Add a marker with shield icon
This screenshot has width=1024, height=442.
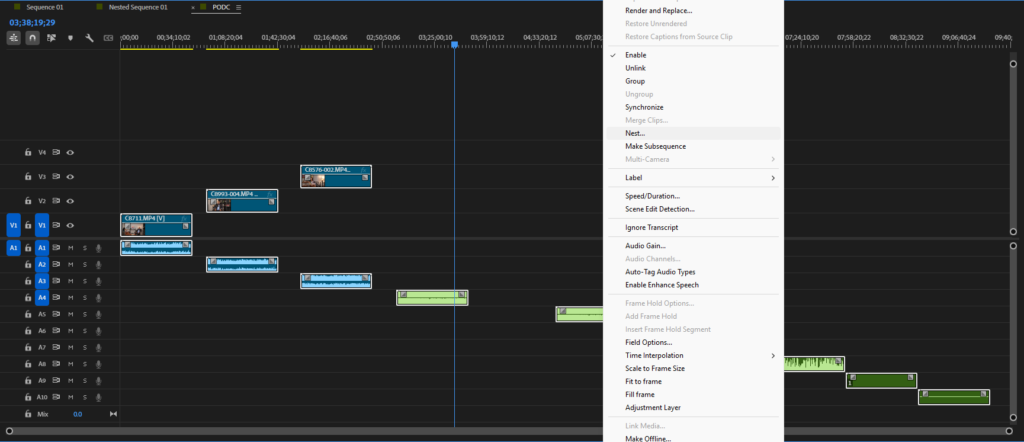click(x=70, y=38)
